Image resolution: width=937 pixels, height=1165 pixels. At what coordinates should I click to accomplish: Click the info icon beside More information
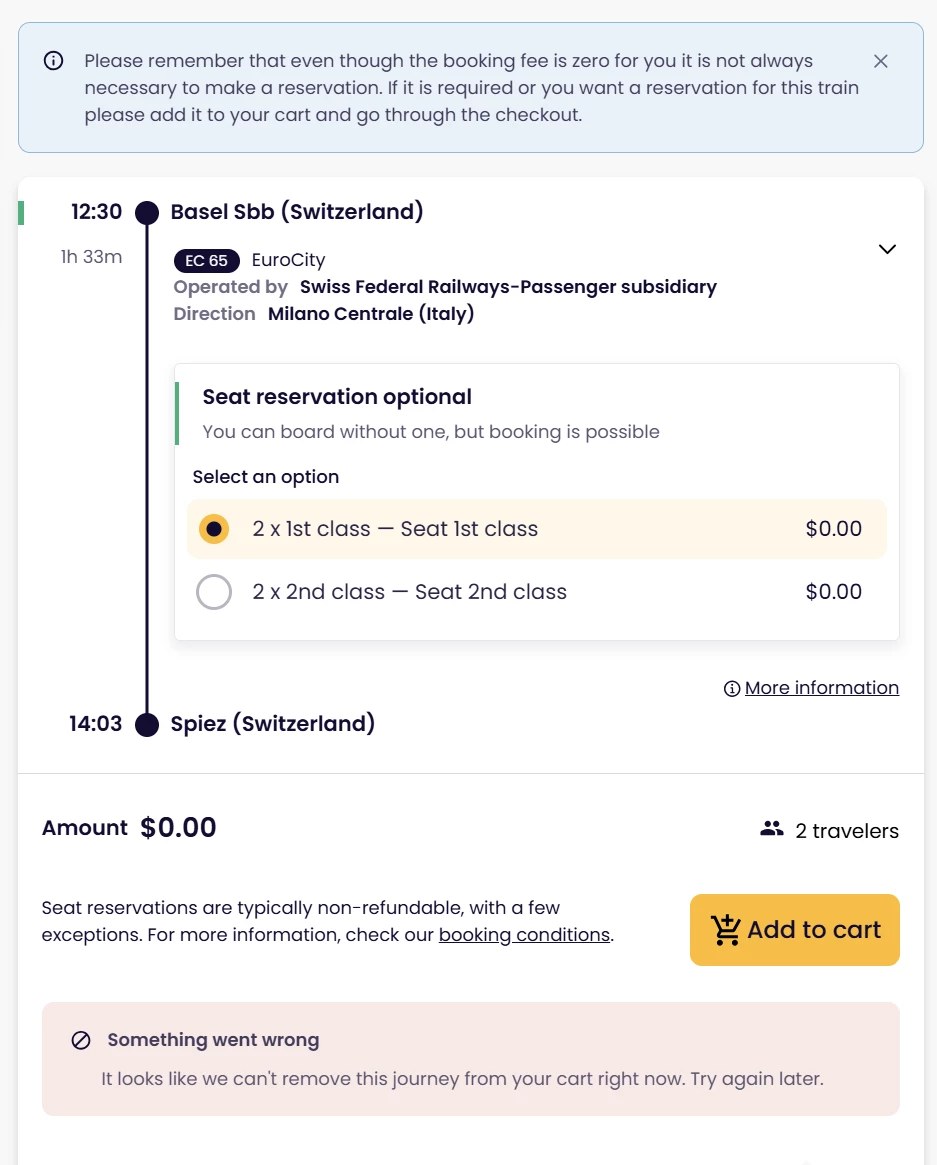732,689
